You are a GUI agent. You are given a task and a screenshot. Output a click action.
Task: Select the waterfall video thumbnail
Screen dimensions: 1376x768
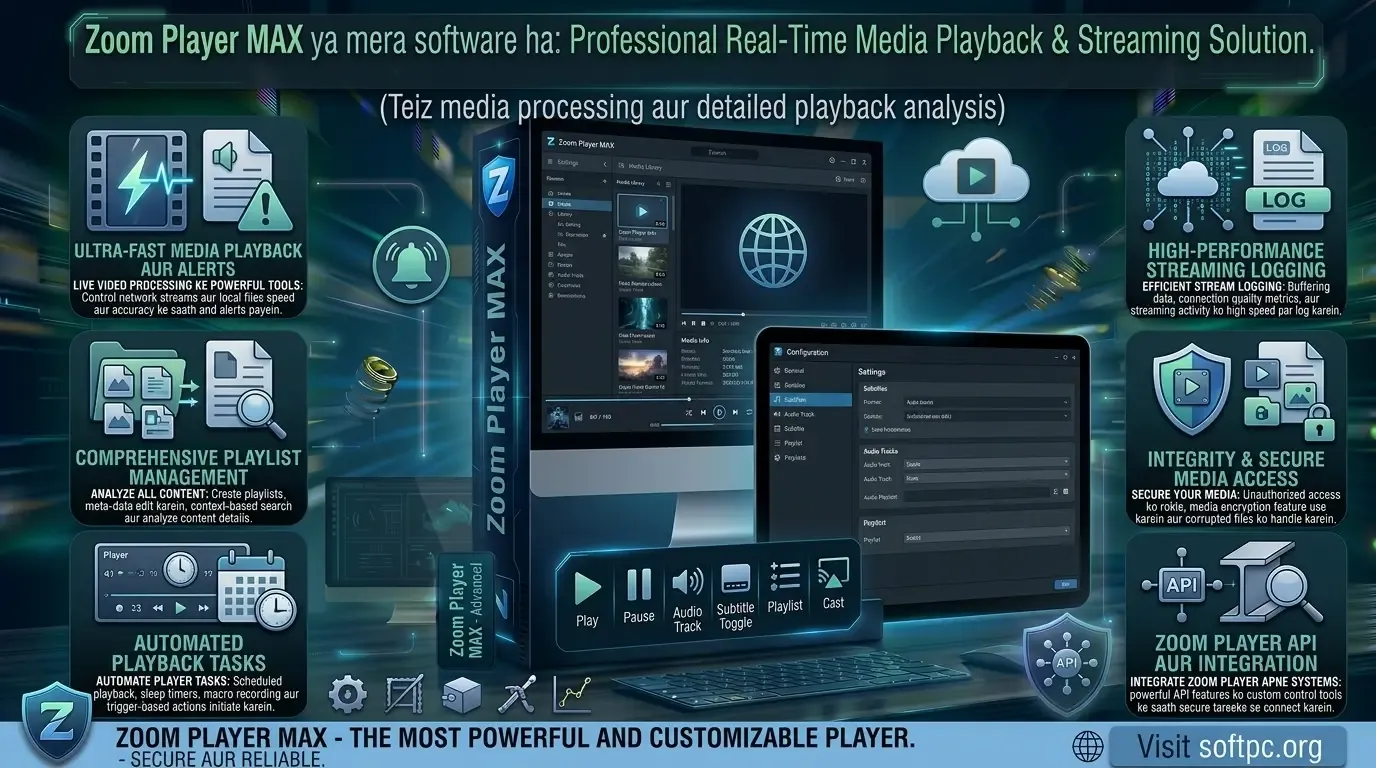tap(642, 314)
